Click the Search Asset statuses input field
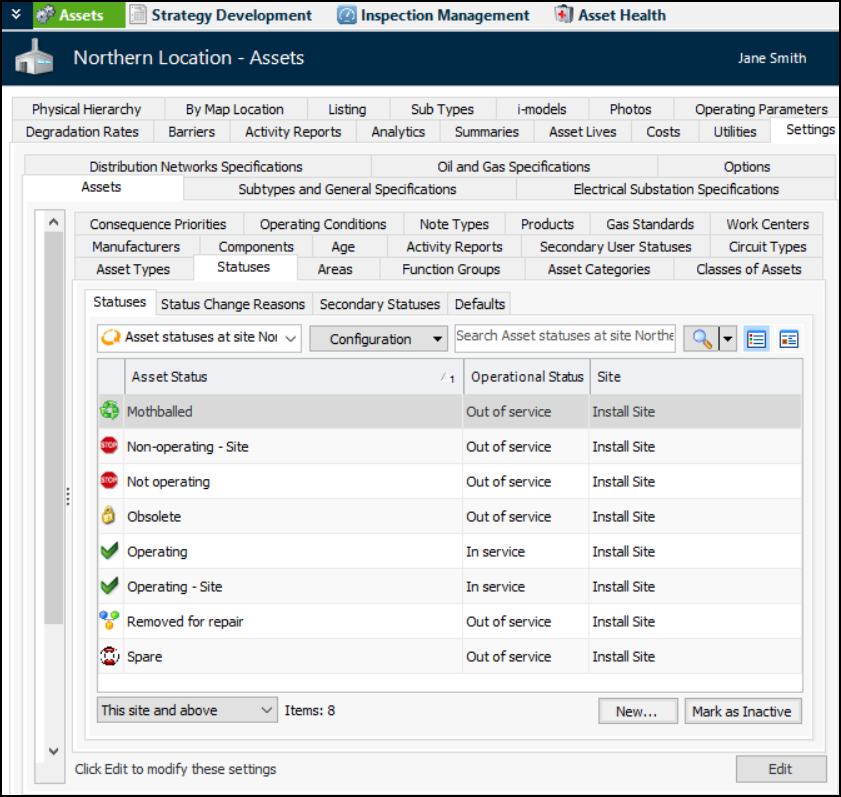This screenshot has width=841, height=797. [x=565, y=336]
